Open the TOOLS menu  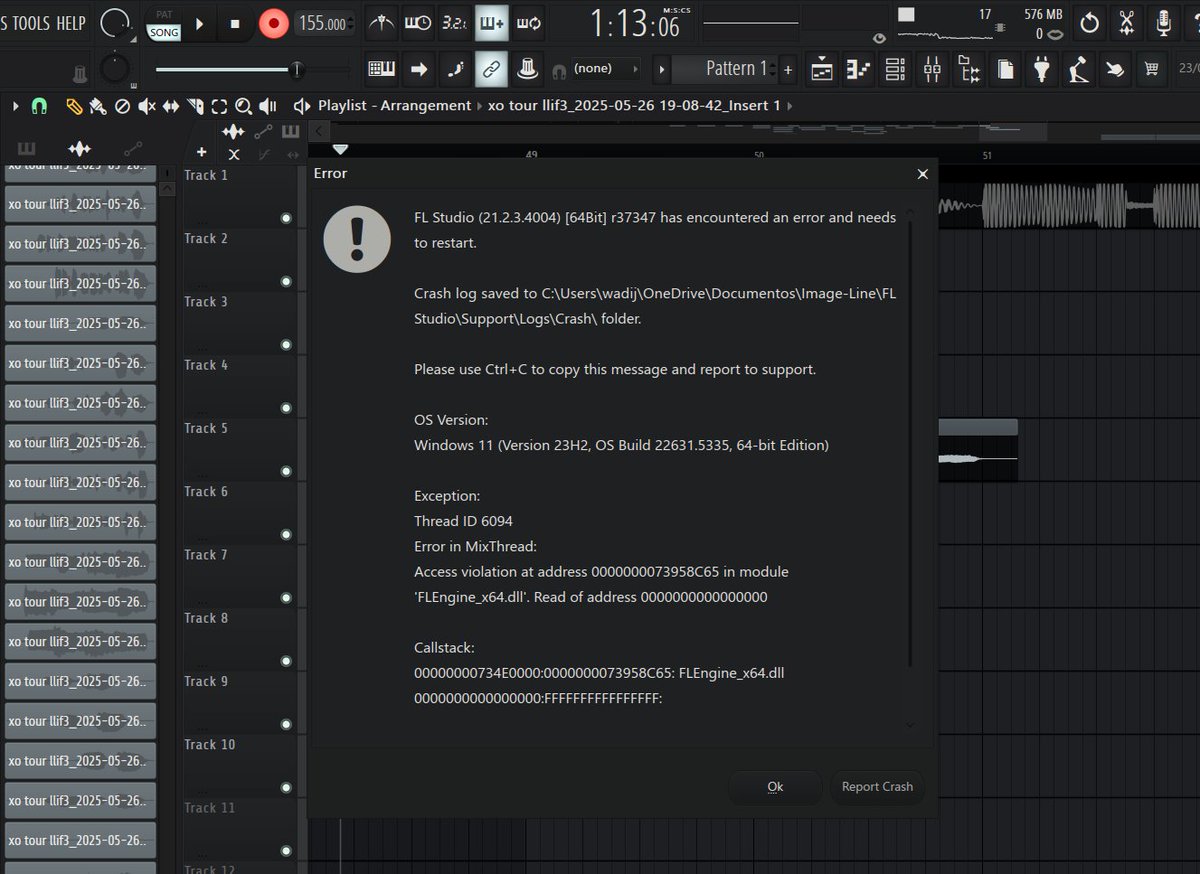30,23
